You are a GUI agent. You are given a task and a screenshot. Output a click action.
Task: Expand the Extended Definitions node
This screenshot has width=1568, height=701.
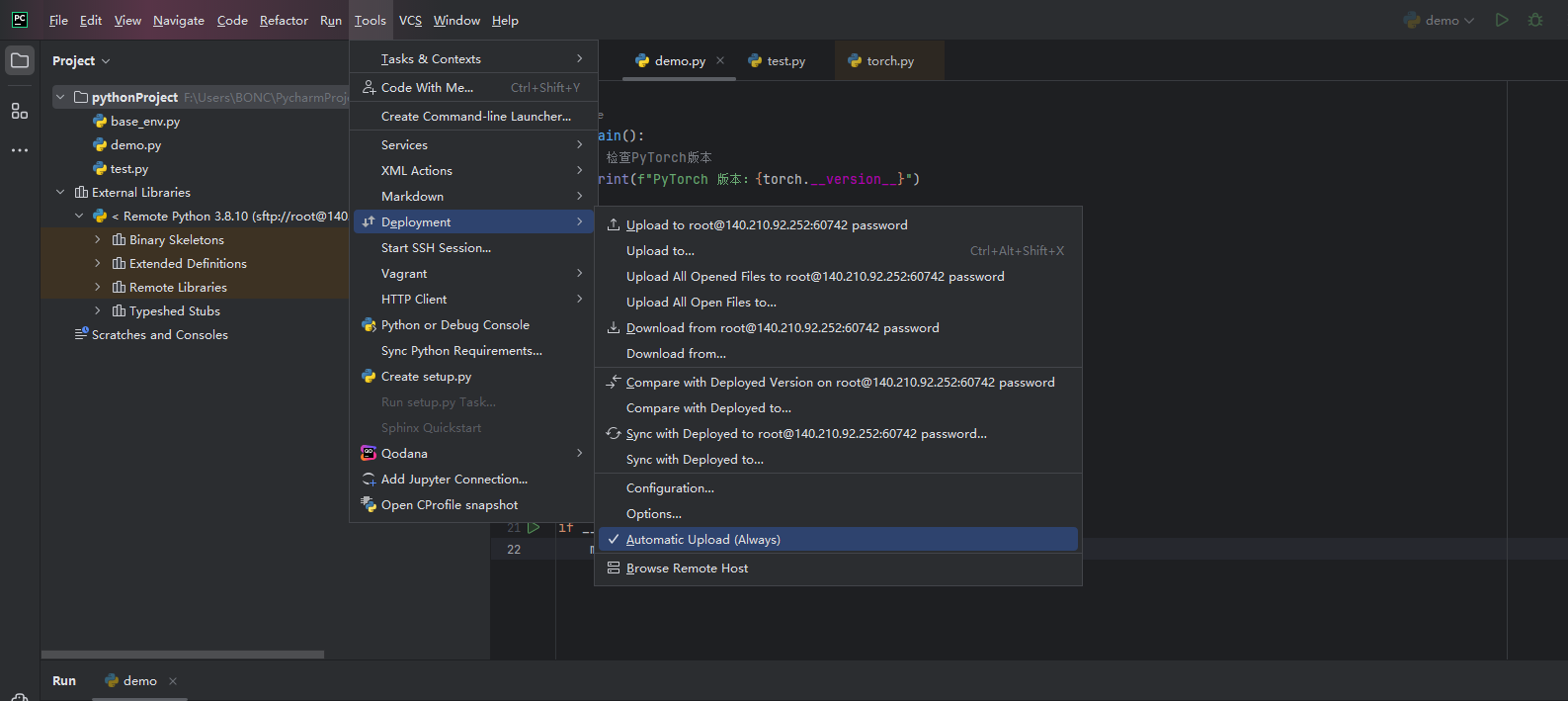[98, 263]
